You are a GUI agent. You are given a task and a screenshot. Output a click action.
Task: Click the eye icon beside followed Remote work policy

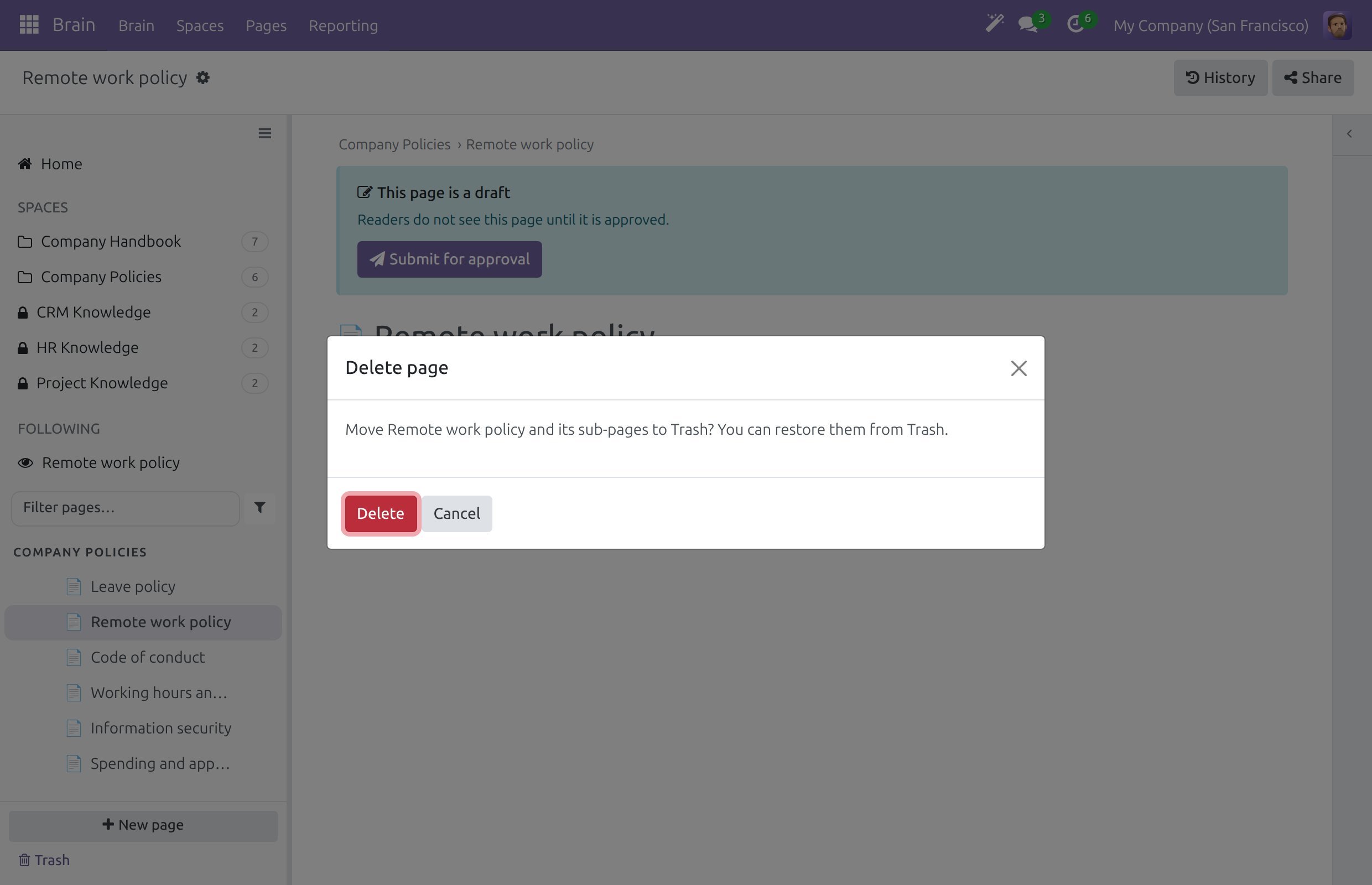[x=25, y=463]
